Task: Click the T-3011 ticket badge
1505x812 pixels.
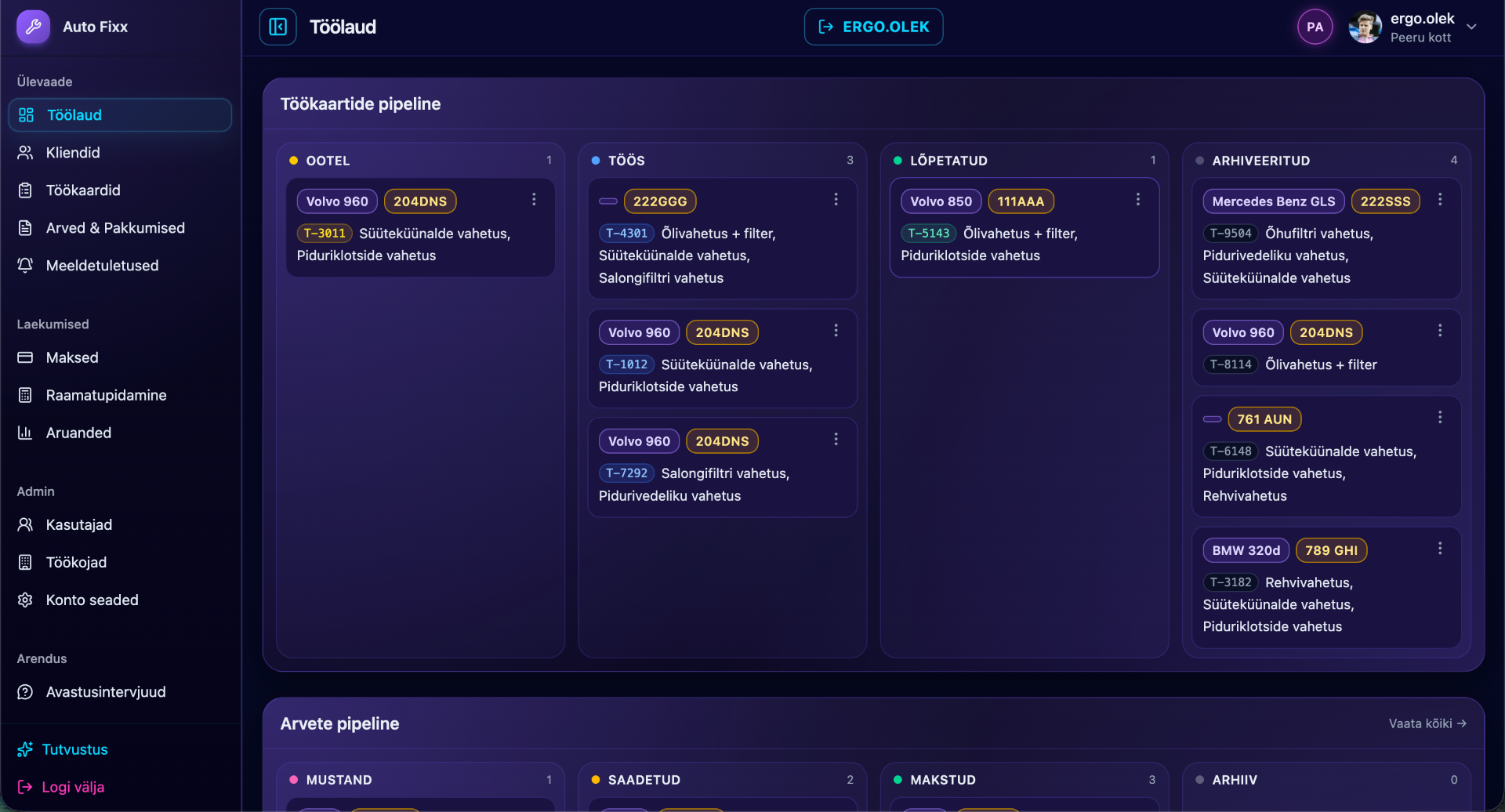Action: point(324,234)
